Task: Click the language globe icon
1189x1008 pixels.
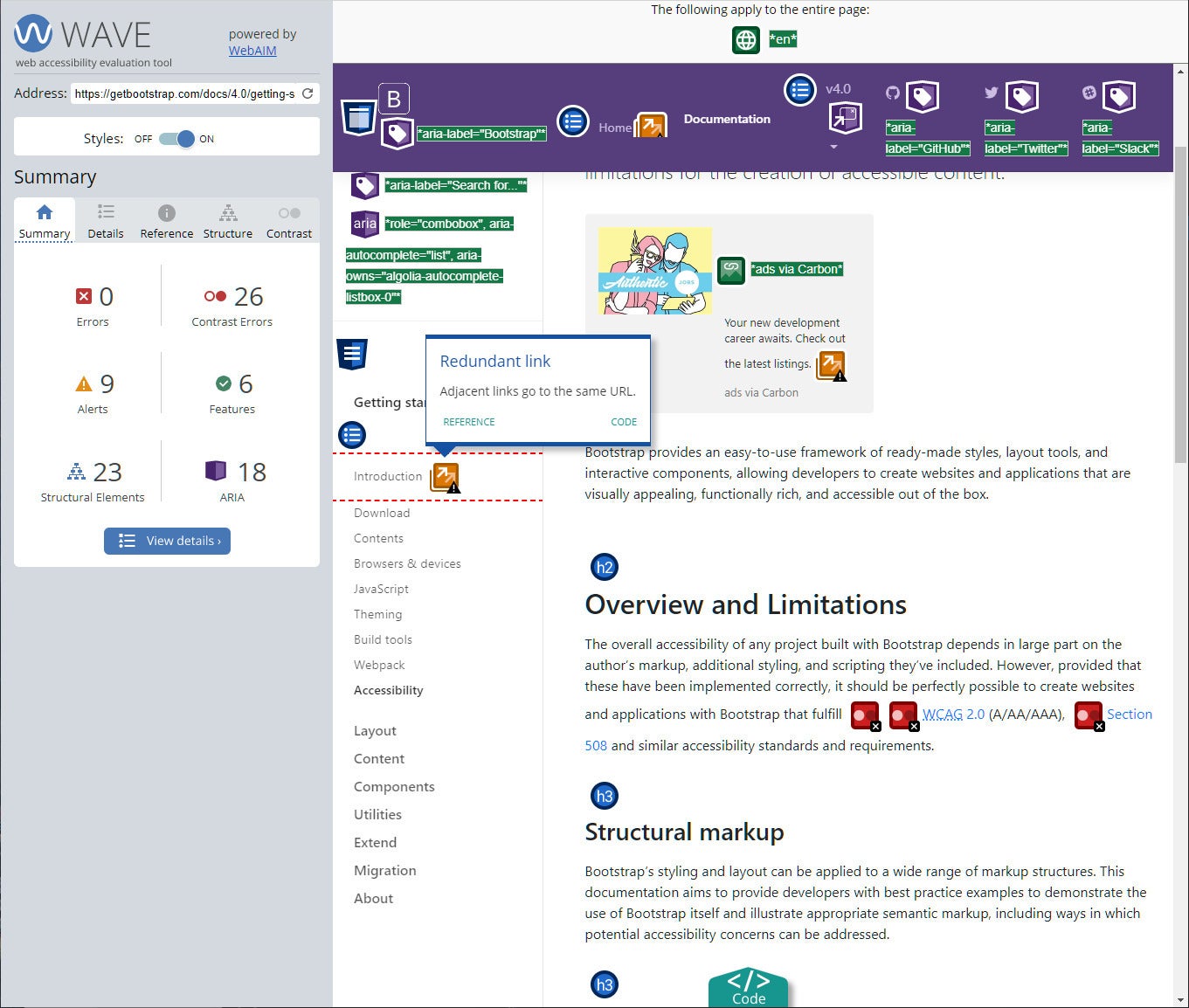Action: click(746, 39)
